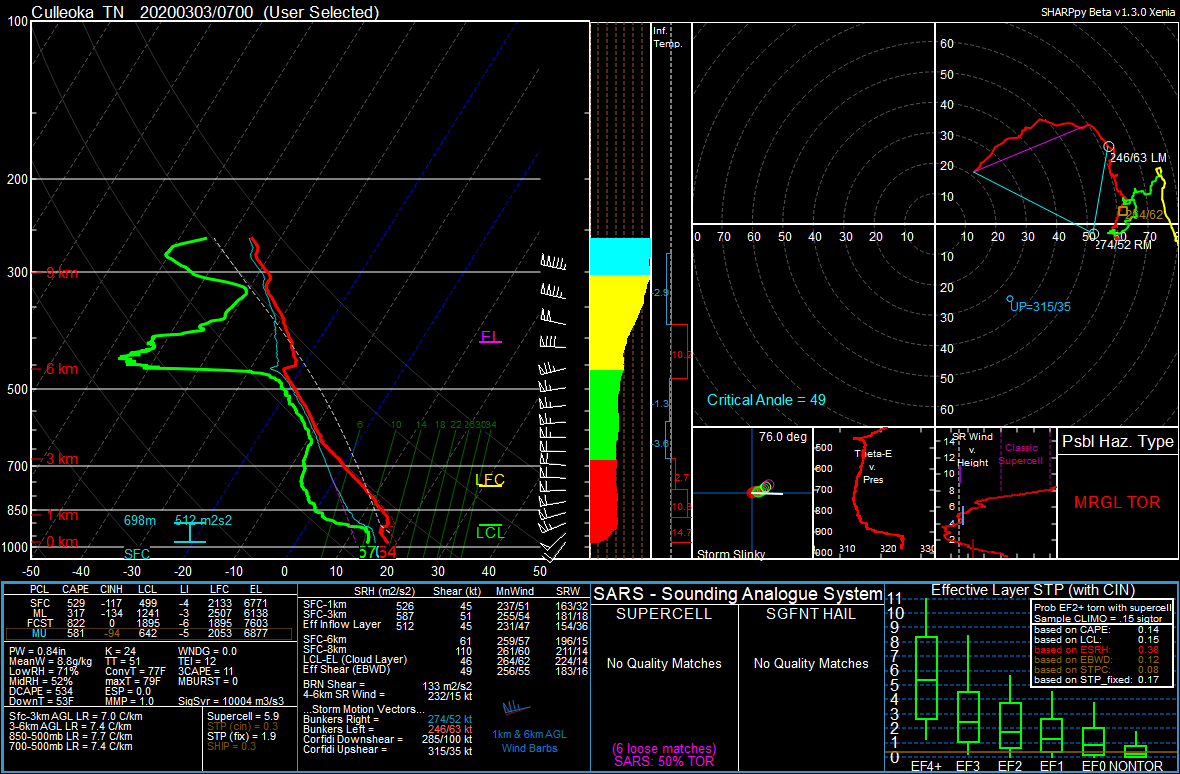Click the PW = 0.84in value
This screenshot has width=1180, height=774.
39,650
